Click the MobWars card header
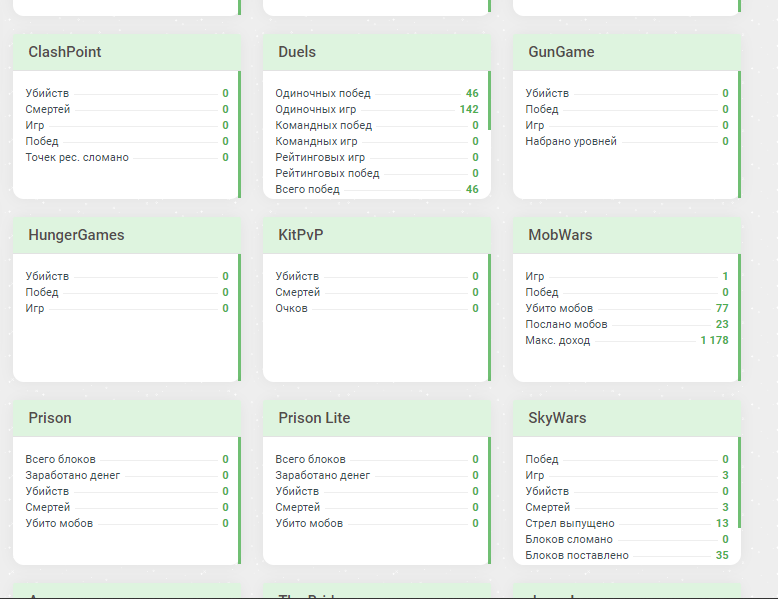This screenshot has width=778, height=599. pyautogui.click(x=627, y=235)
